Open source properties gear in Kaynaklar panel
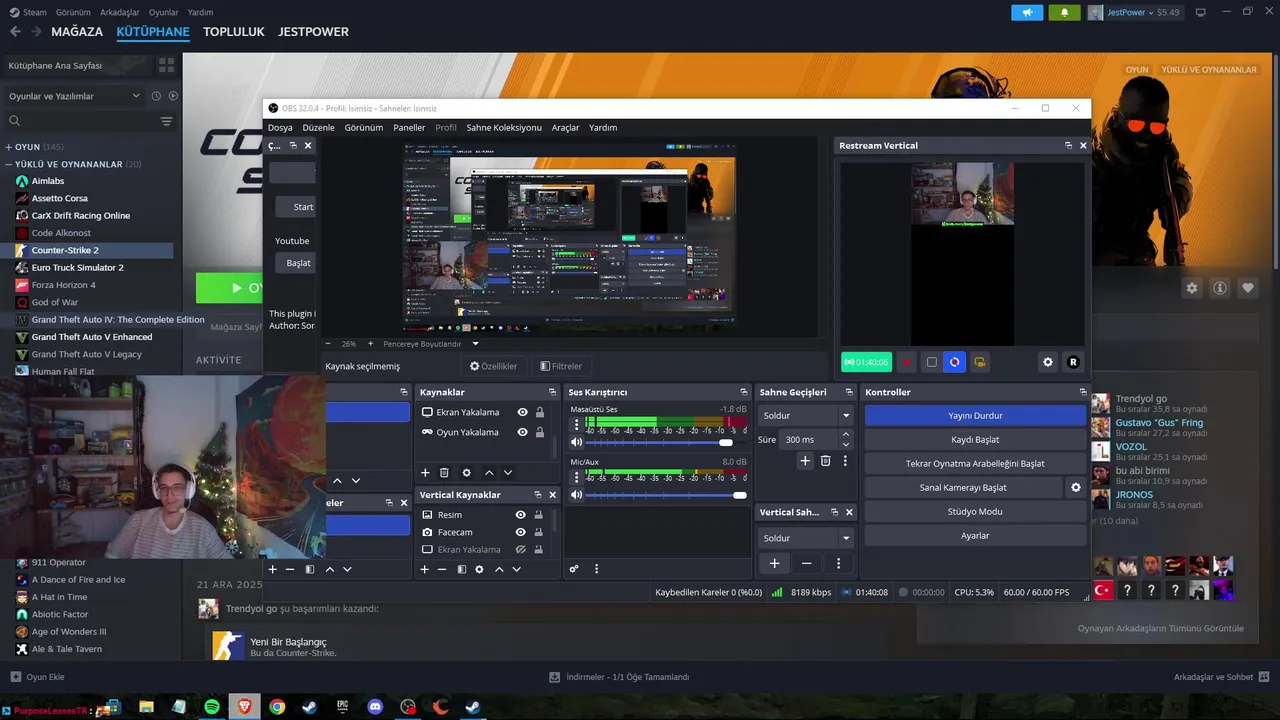Screen dimensions: 1280x720 (466, 473)
